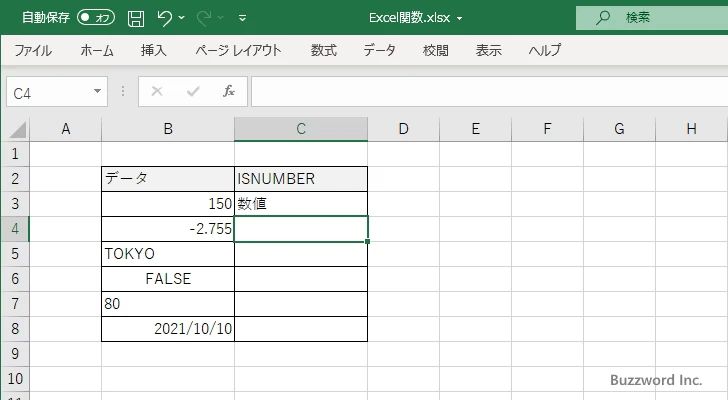Click the search magnifier icon
This screenshot has width=728, height=400.
(x=603, y=18)
